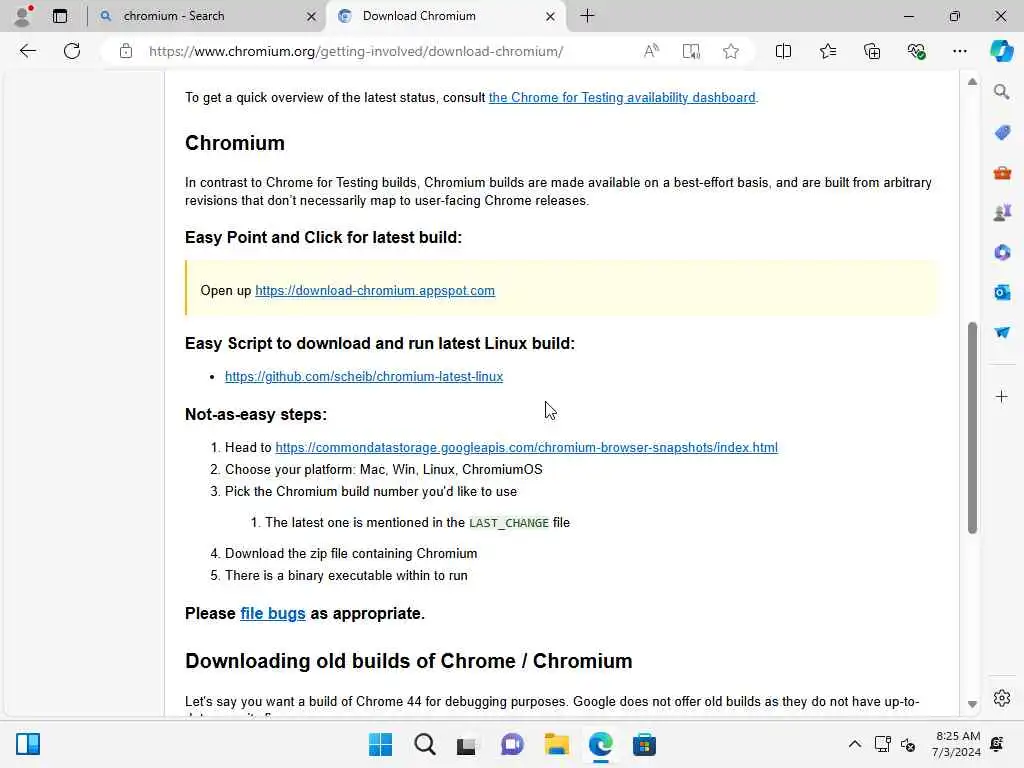The height and width of the screenshot is (768, 1024).
Task: Add a new sidebar app with plus
Action: (x=1002, y=396)
